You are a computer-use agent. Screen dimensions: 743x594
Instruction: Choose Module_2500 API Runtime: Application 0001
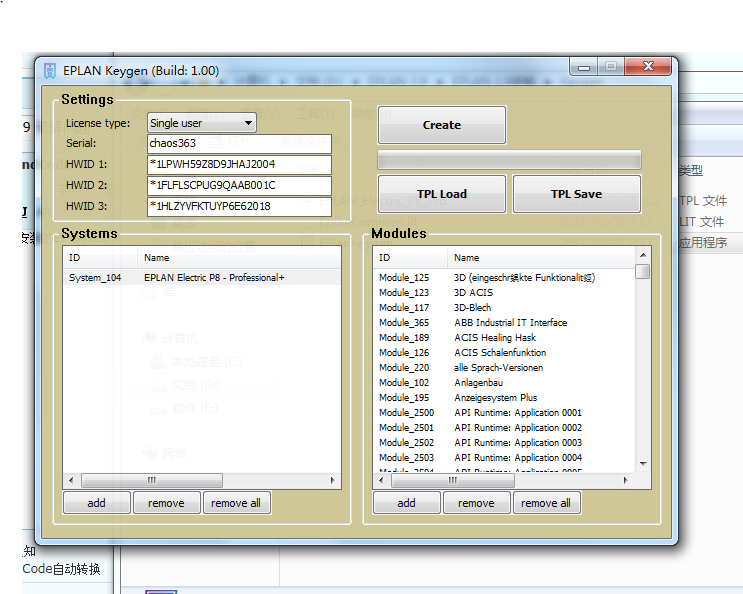coord(510,413)
